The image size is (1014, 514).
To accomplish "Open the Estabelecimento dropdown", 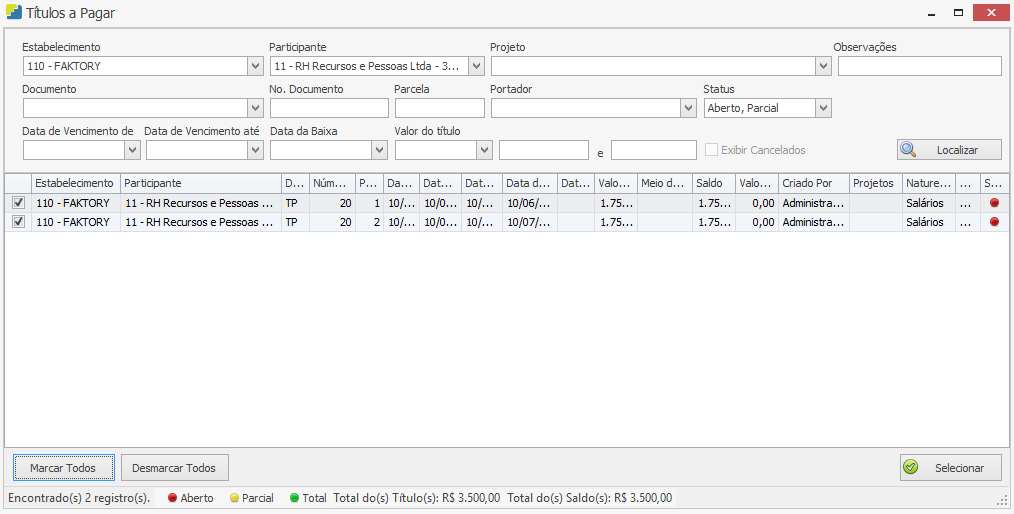I will (254, 66).
